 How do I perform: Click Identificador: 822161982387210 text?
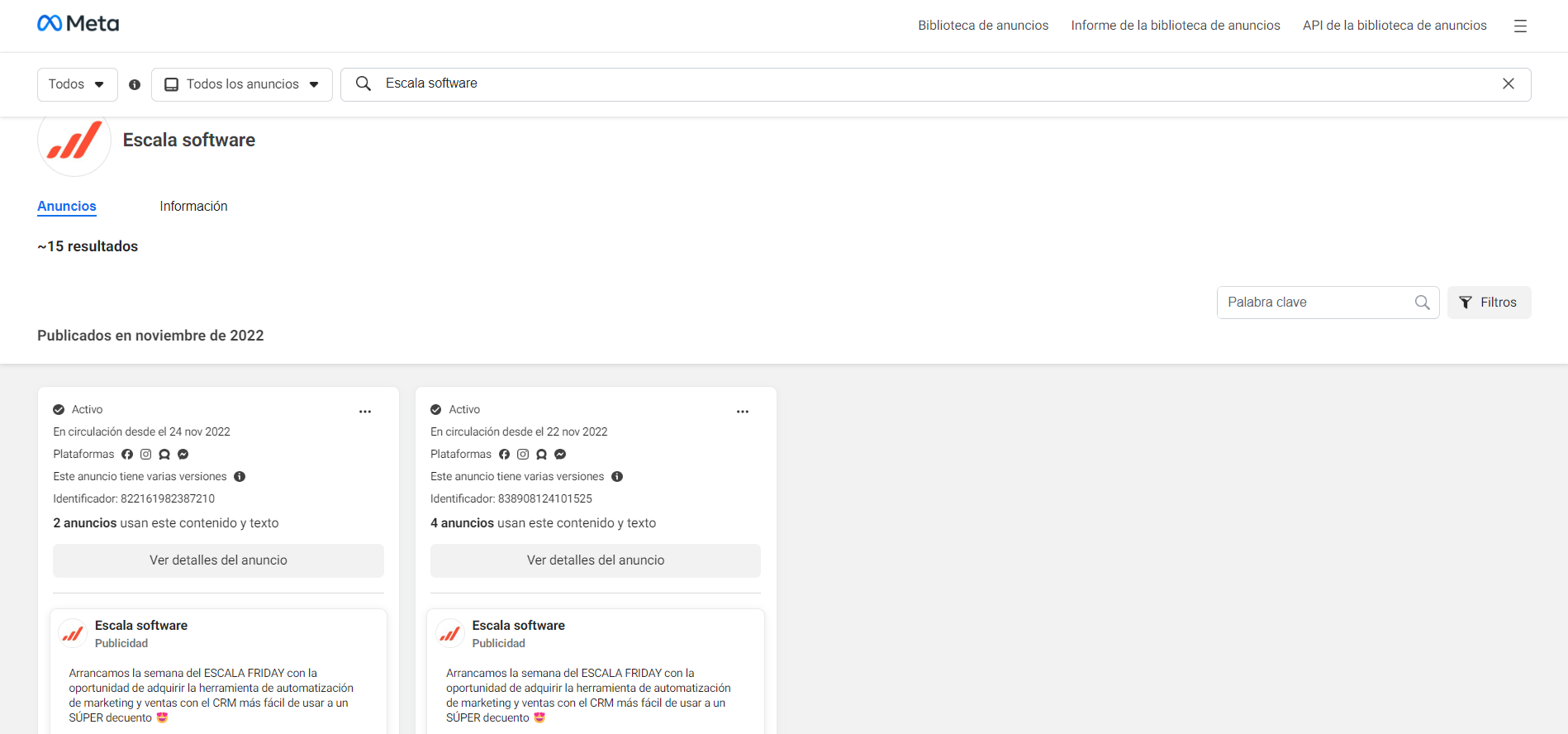tap(134, 498)
